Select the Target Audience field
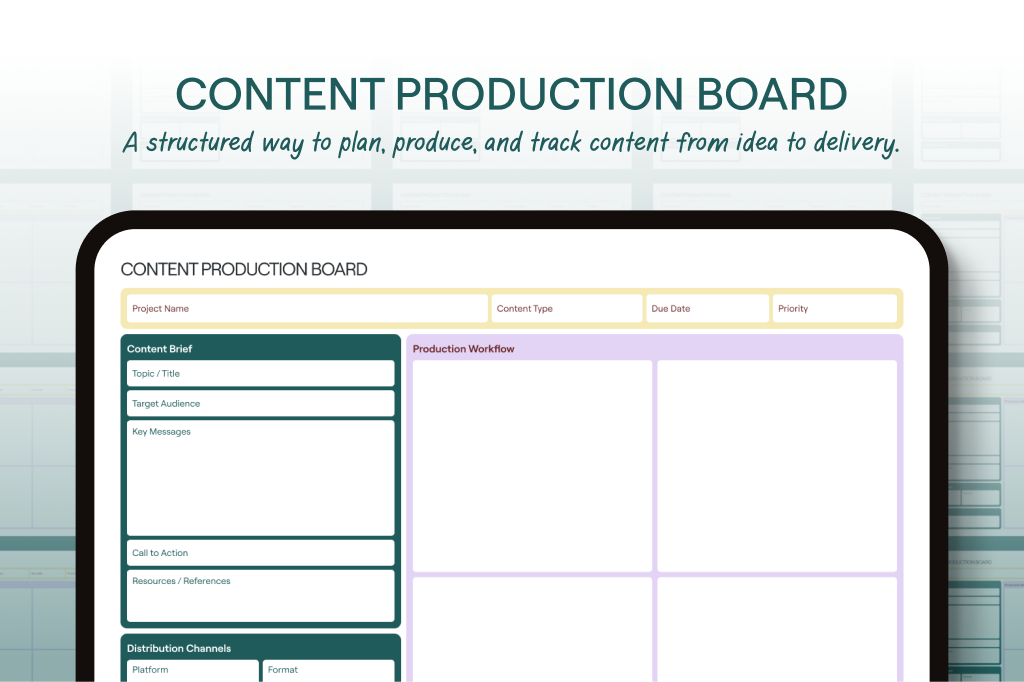The height and width of the screenshot is (682, 1024). (260, 404)
